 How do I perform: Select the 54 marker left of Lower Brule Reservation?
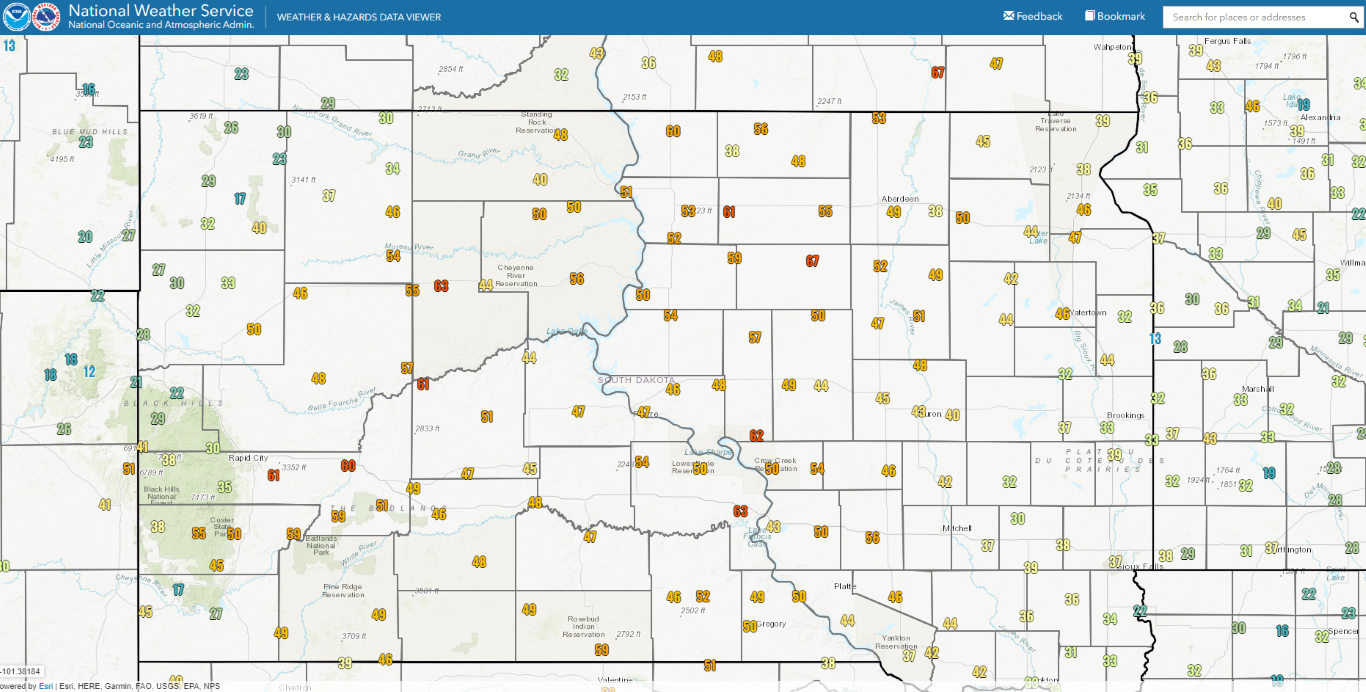pyautogui.click(x=642, y=462)
